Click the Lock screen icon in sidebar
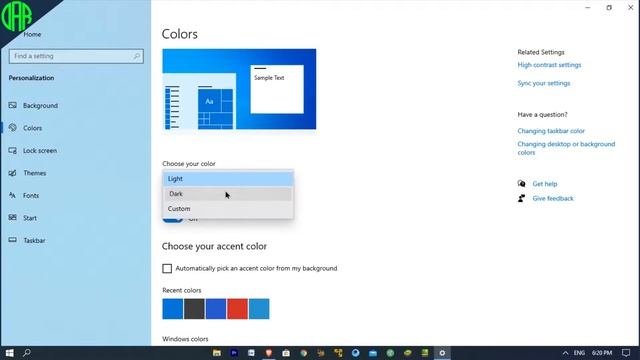Image resolution: width=640 pixels, height=360 pixels. (x=13, y=150)
